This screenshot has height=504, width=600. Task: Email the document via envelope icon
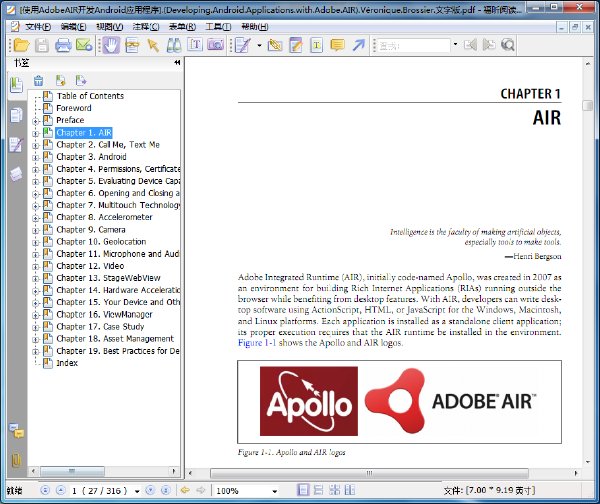pos(84,45)
